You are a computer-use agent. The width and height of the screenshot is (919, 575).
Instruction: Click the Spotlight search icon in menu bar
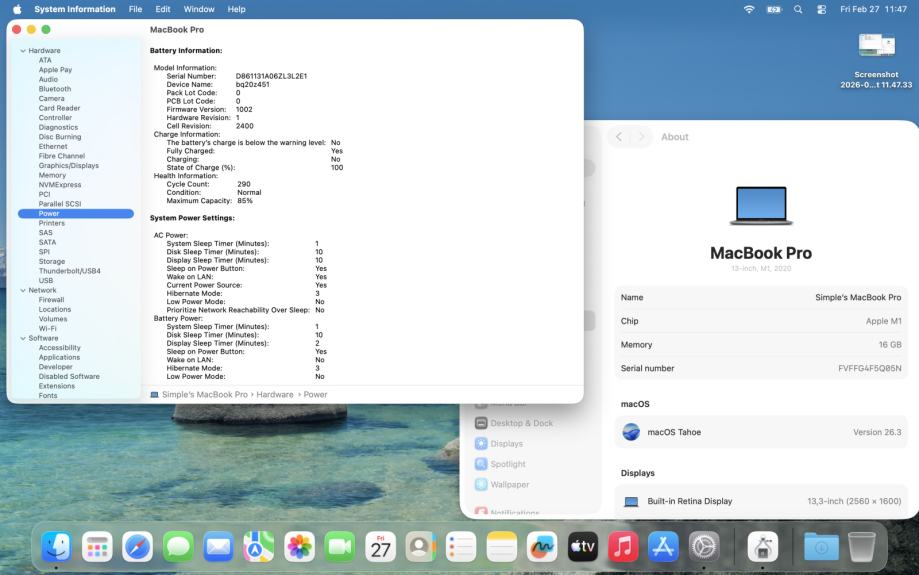(798, 9)
